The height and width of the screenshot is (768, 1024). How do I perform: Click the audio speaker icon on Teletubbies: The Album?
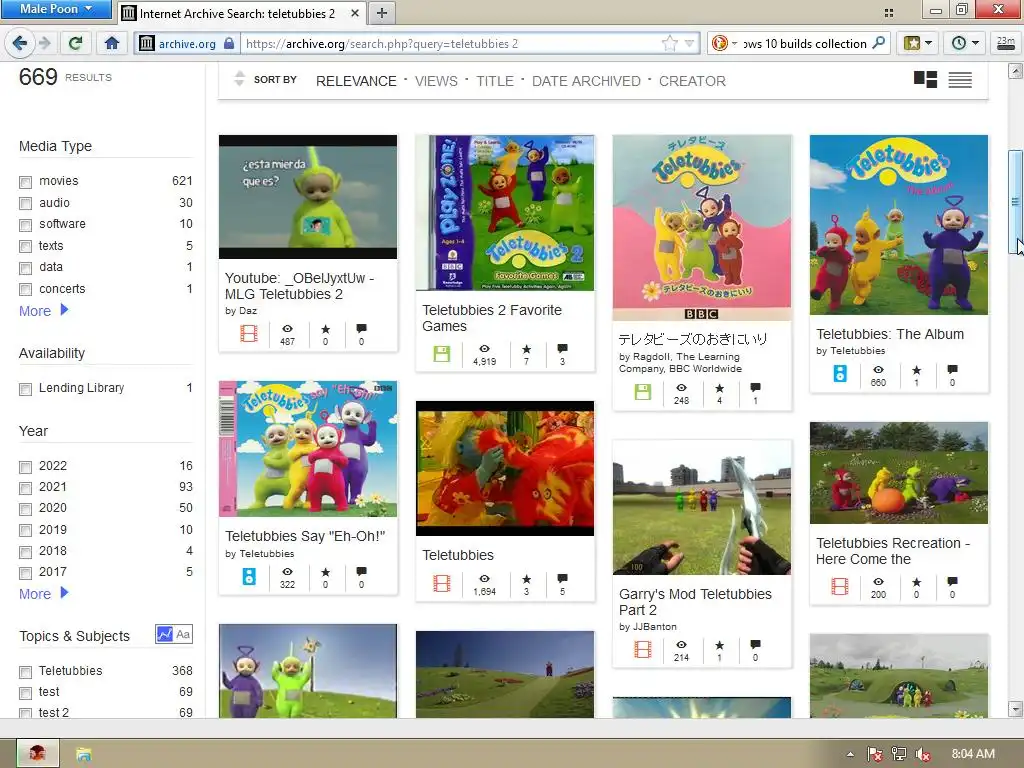click(x=840, y=374)
